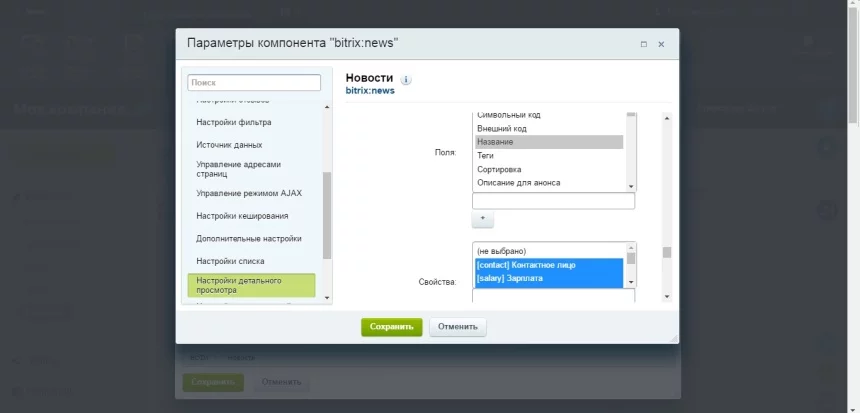
Task: Select Настройки списка in sidebar
Action: coord(230,261)
